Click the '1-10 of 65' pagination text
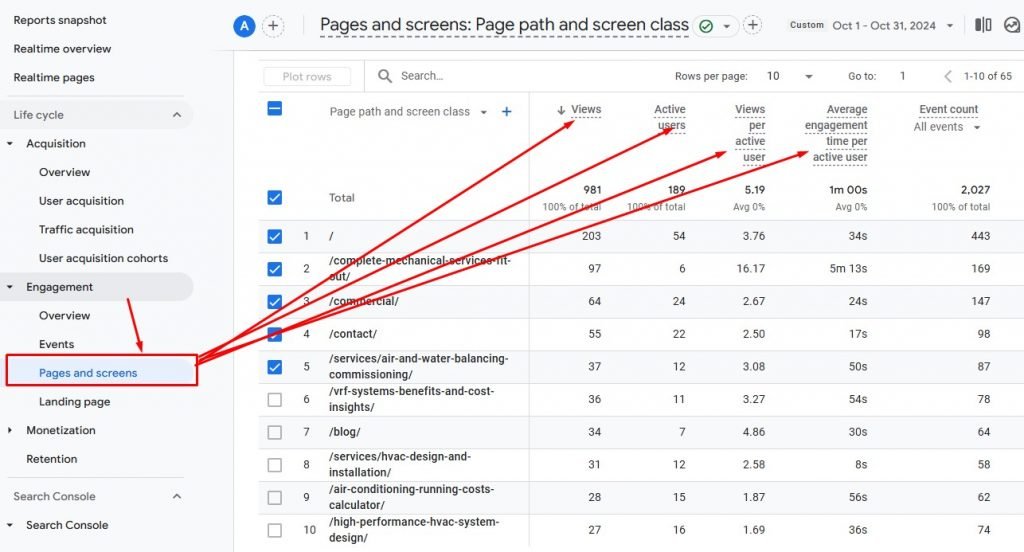The height and width of the screenshot is (552, 1024). click(987, 76)
